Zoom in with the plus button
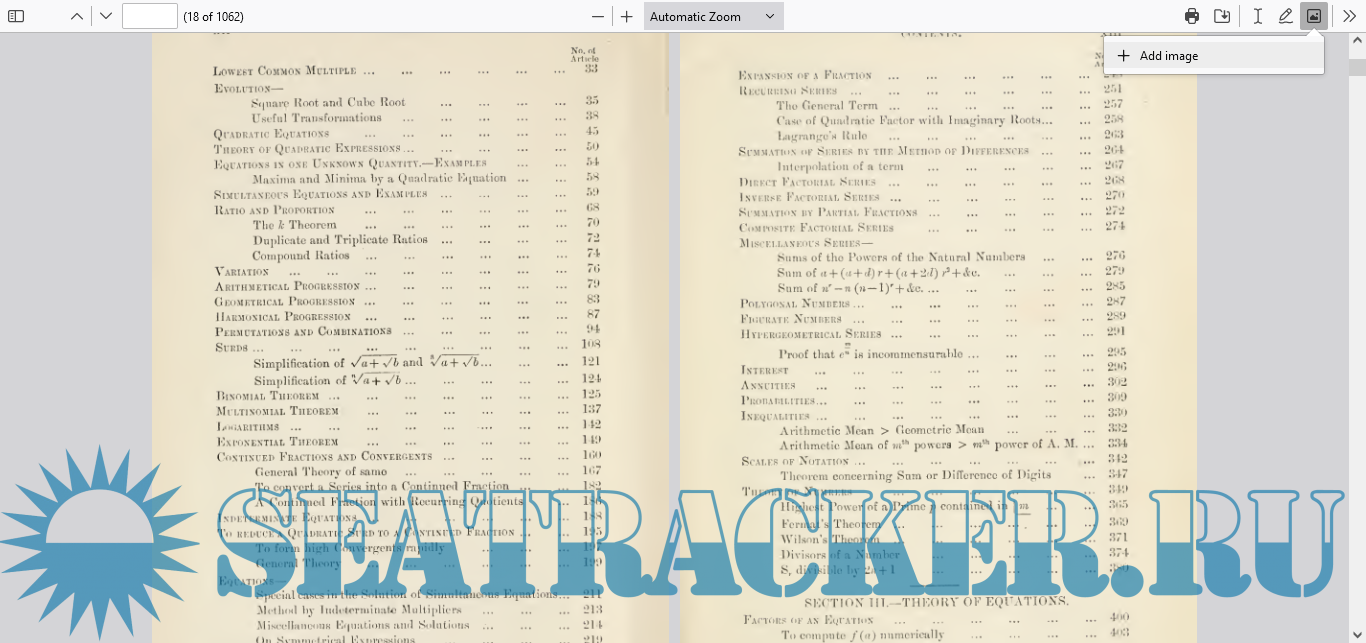The height and width of the screenshot is (643, 1366). click(627, 16)
